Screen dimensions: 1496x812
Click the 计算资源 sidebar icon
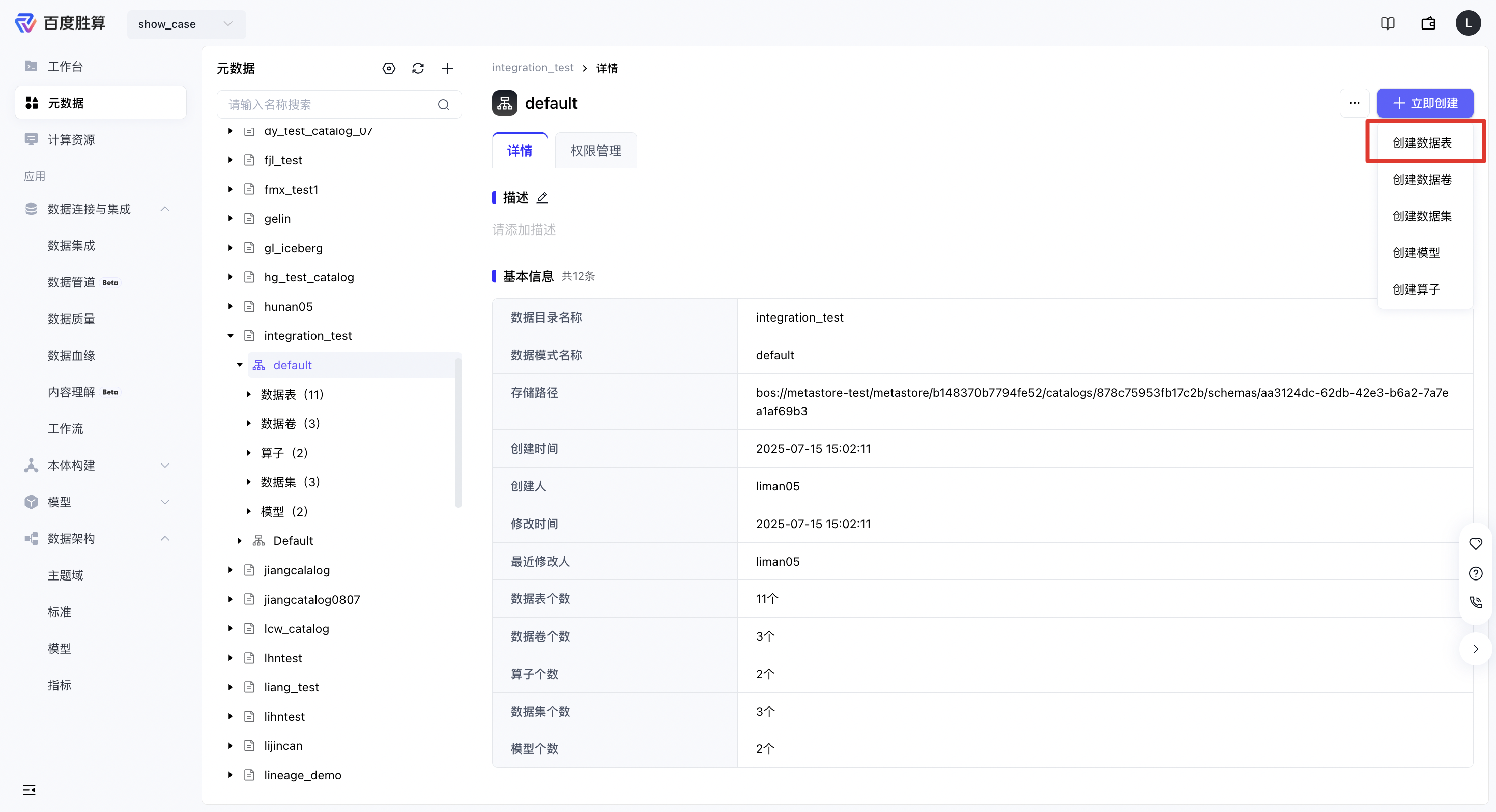click(32, 139)
